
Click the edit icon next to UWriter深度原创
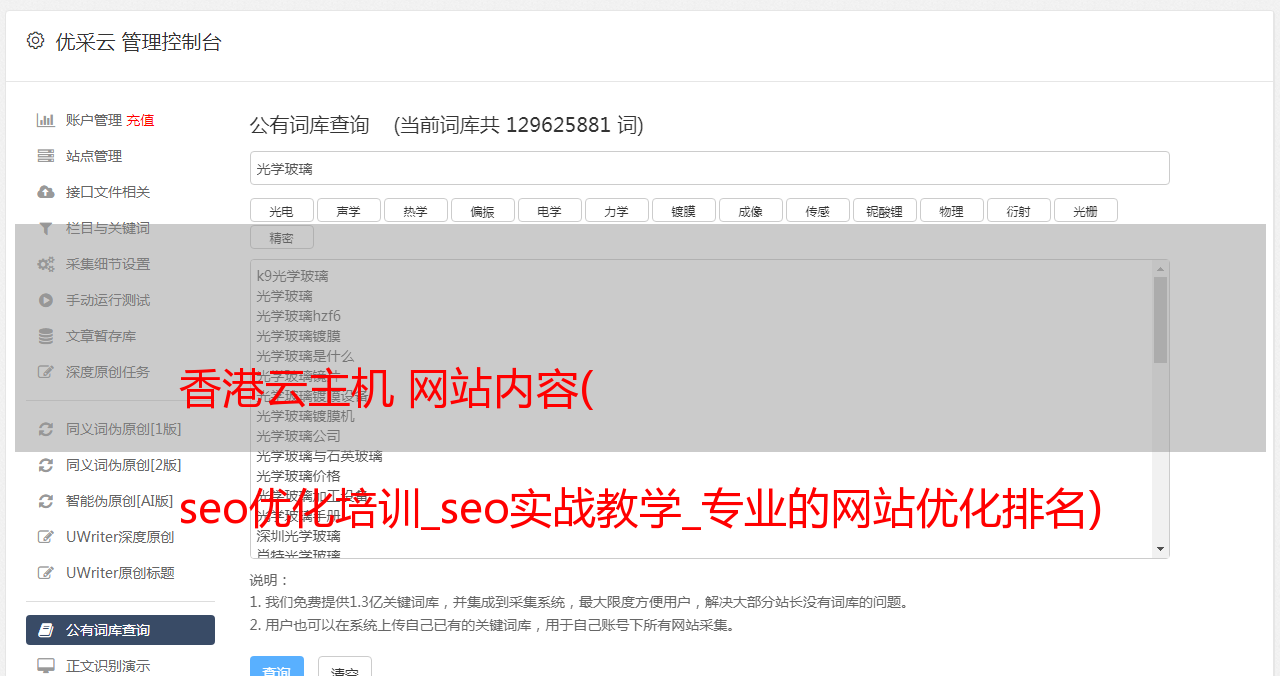tap(46, 537)
